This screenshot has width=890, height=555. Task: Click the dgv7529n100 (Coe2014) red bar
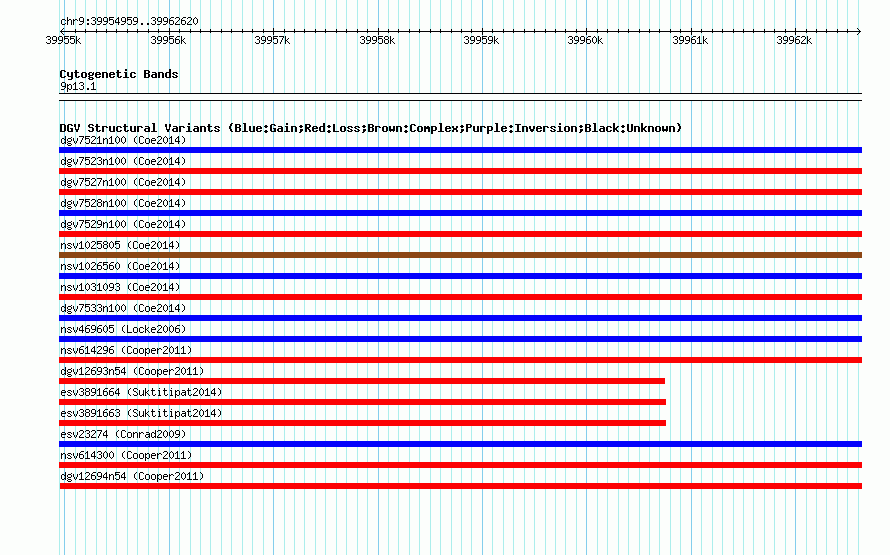pyautogui.click(x=460, y=234)
